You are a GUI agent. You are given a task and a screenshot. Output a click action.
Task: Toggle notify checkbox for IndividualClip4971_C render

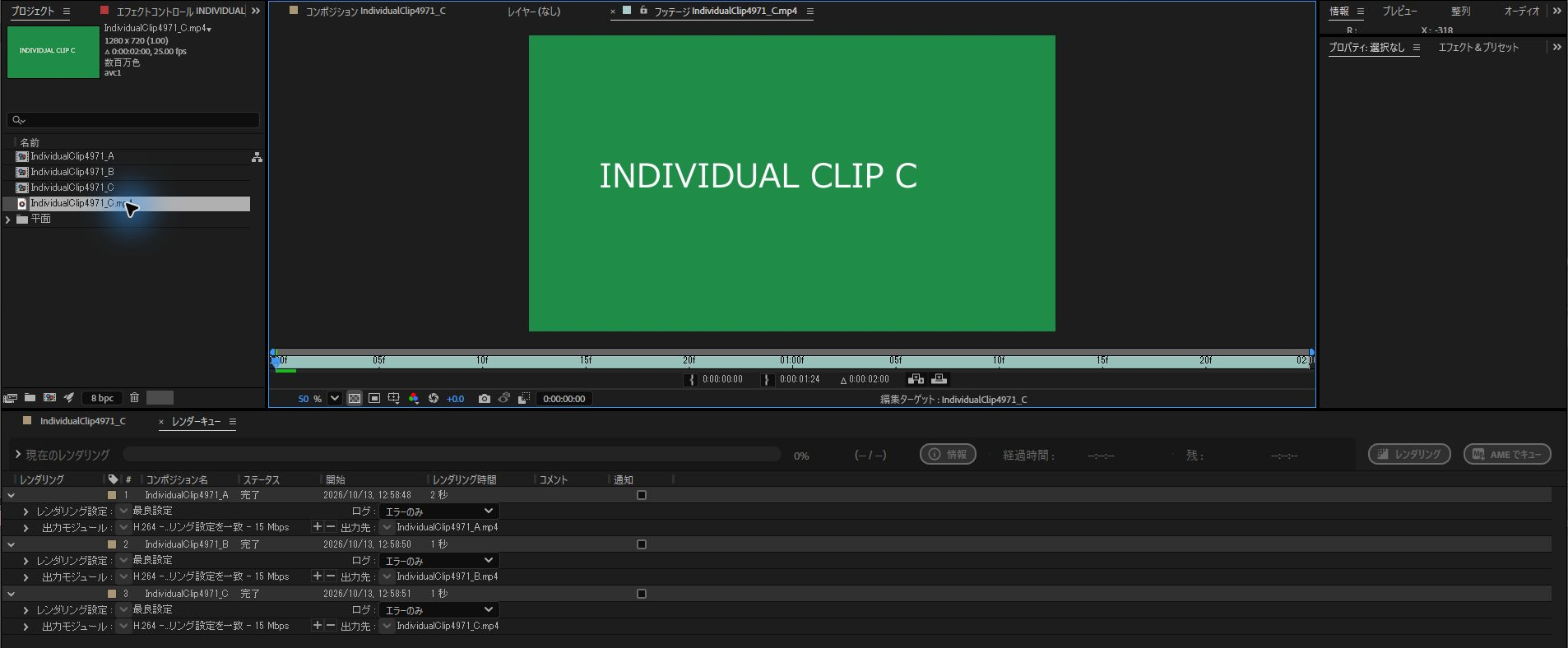pyautogui.click(x=642, y=594)
